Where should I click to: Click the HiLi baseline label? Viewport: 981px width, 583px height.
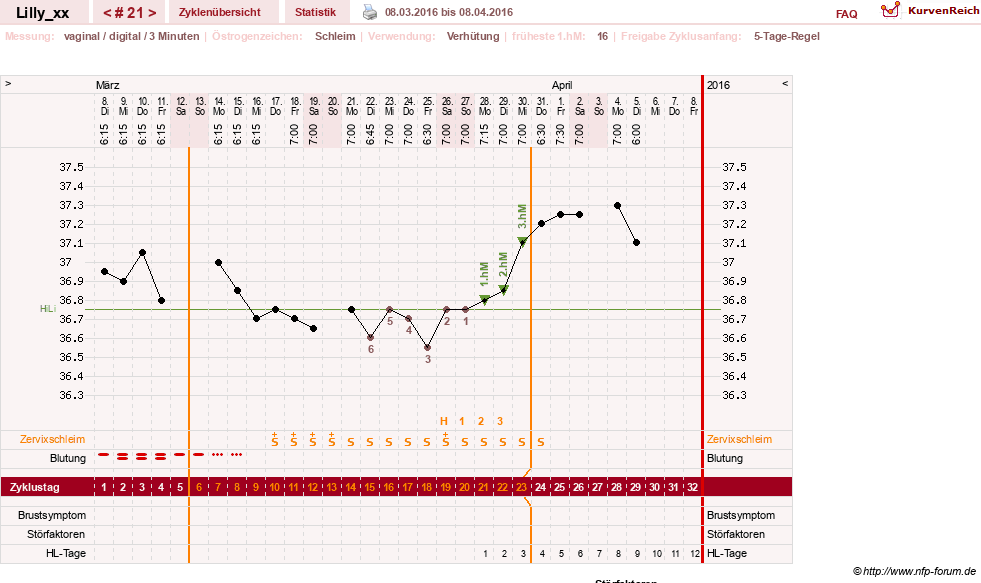48,309
